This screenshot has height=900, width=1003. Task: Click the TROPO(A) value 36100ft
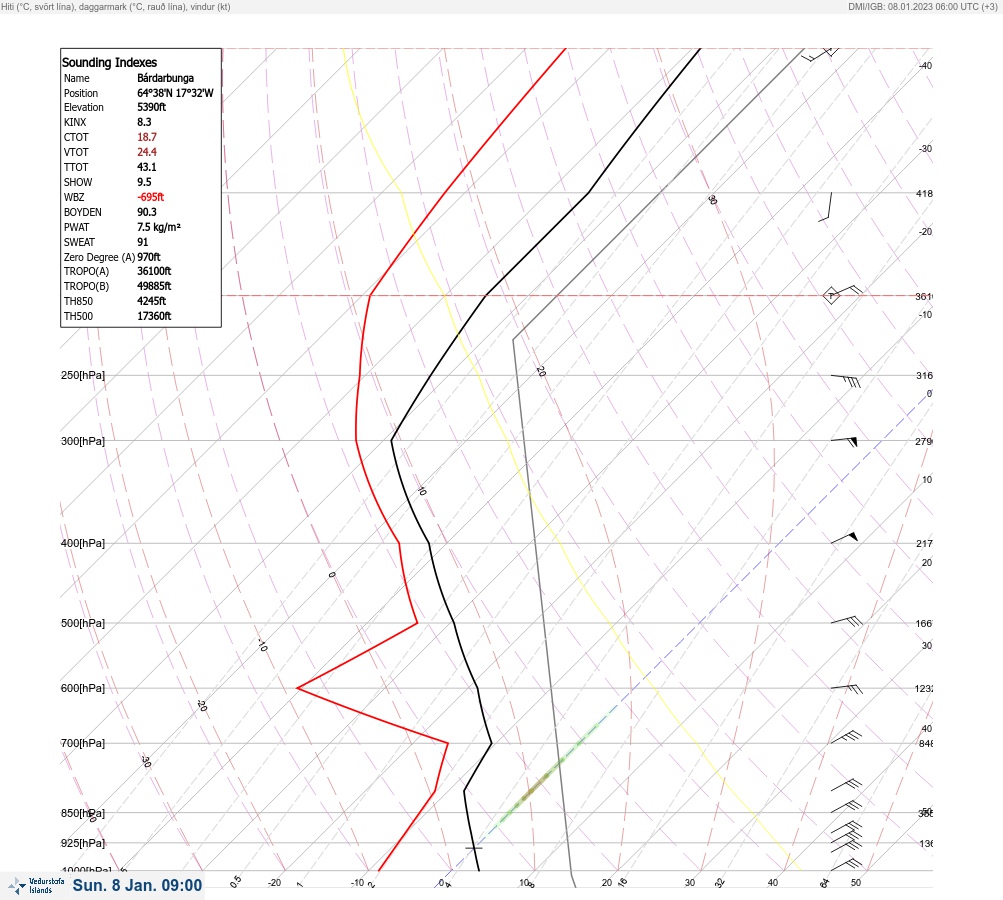click(x=154, y=271)
